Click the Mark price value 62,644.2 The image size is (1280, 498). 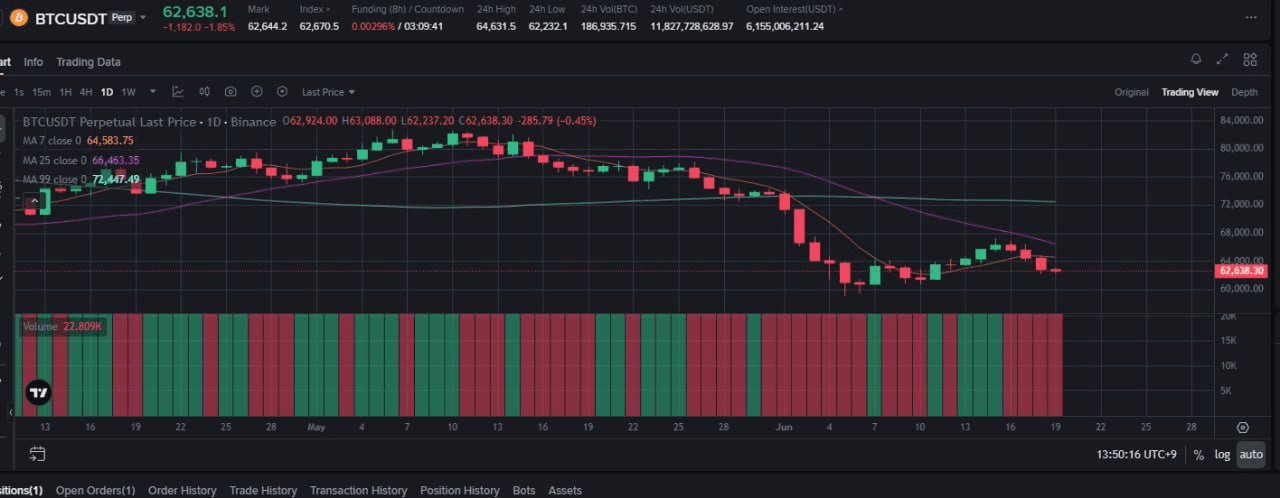coord(267,26)
